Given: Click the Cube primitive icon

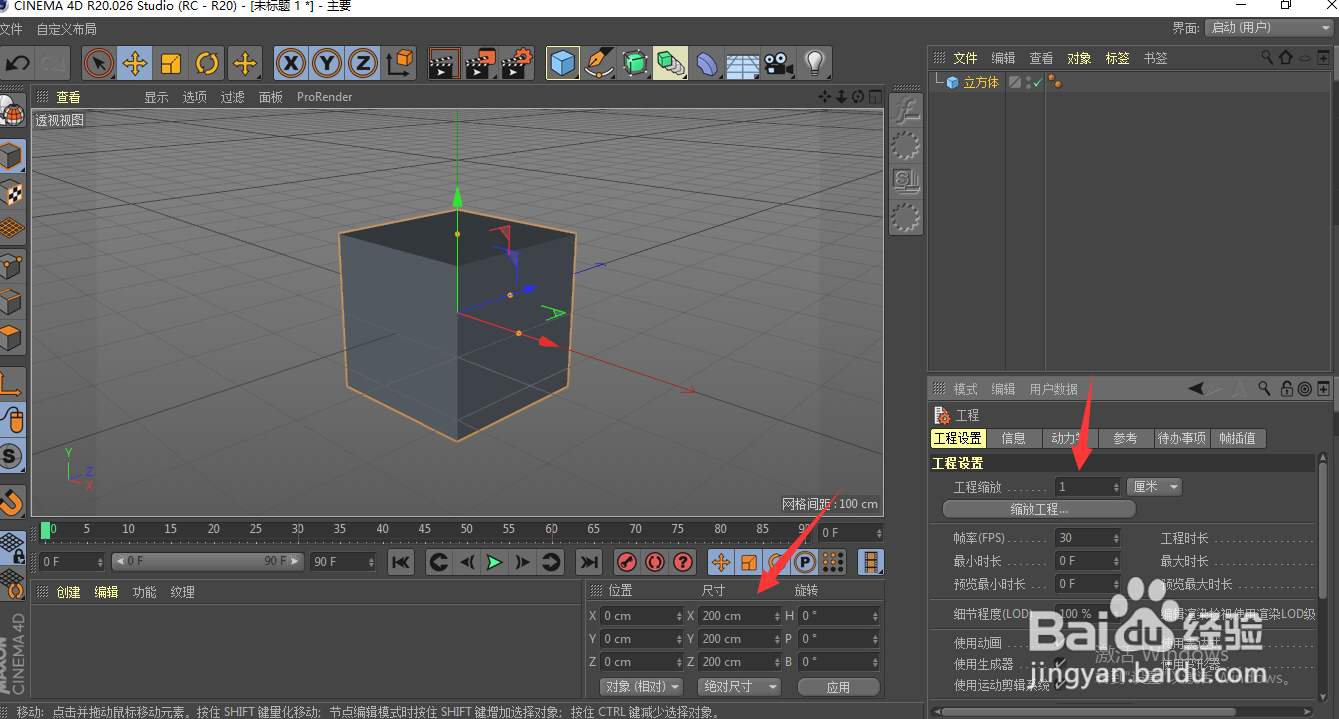Looking at the screenshot, I should coord(563,63).
